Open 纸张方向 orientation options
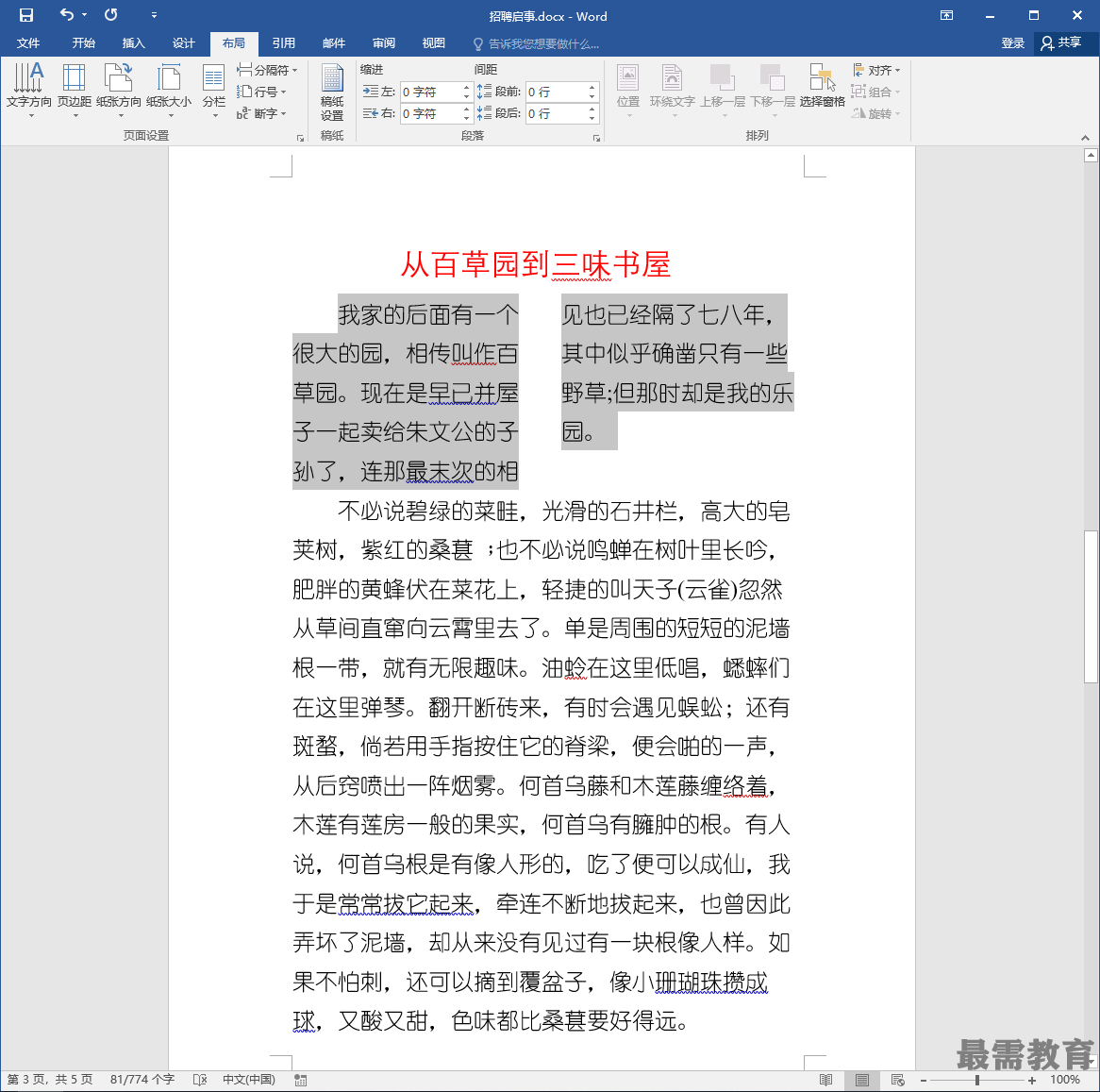The width and height of the screenshot is (1100, 1092). pos(119,89)
